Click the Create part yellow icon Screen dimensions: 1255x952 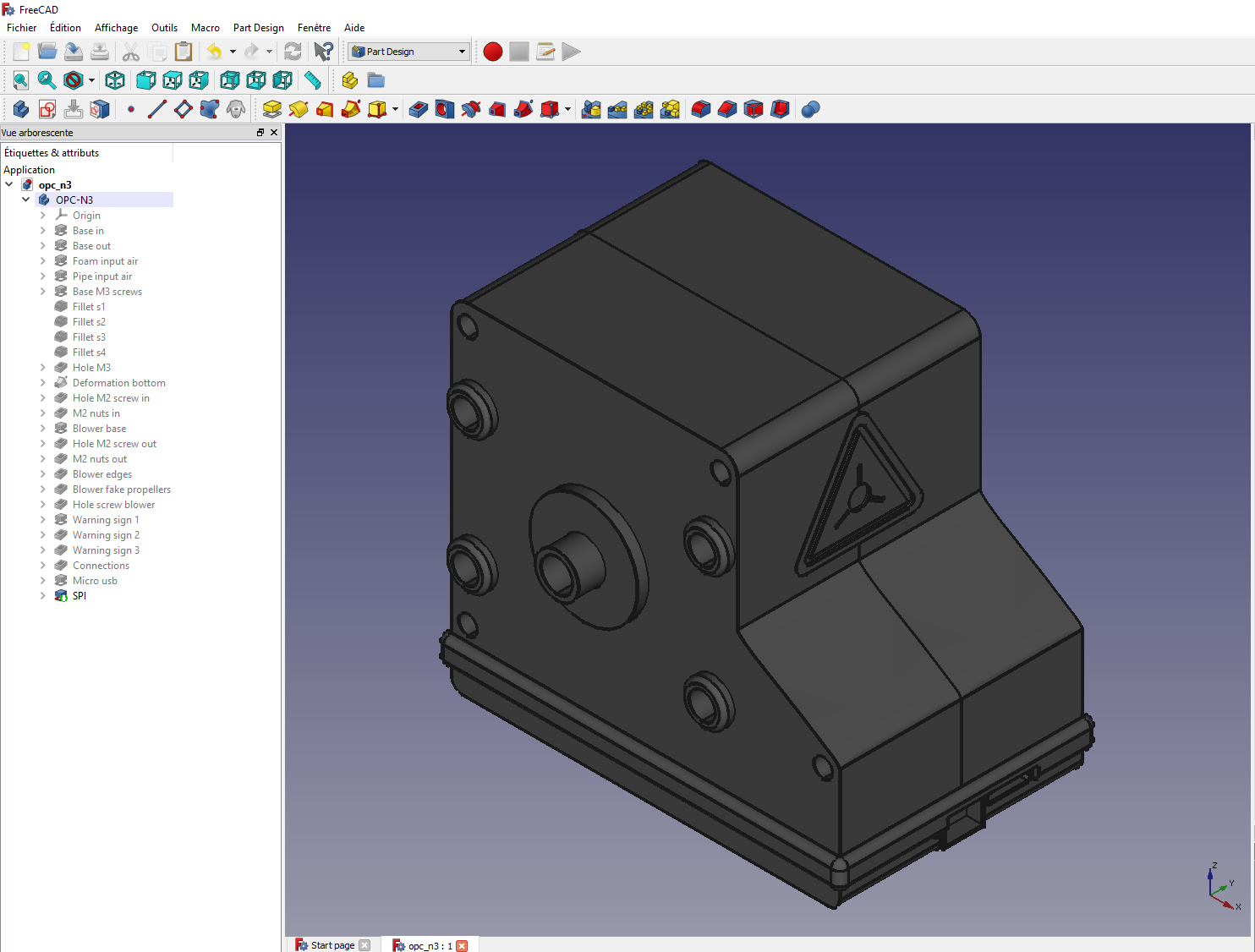pos(350,80)
